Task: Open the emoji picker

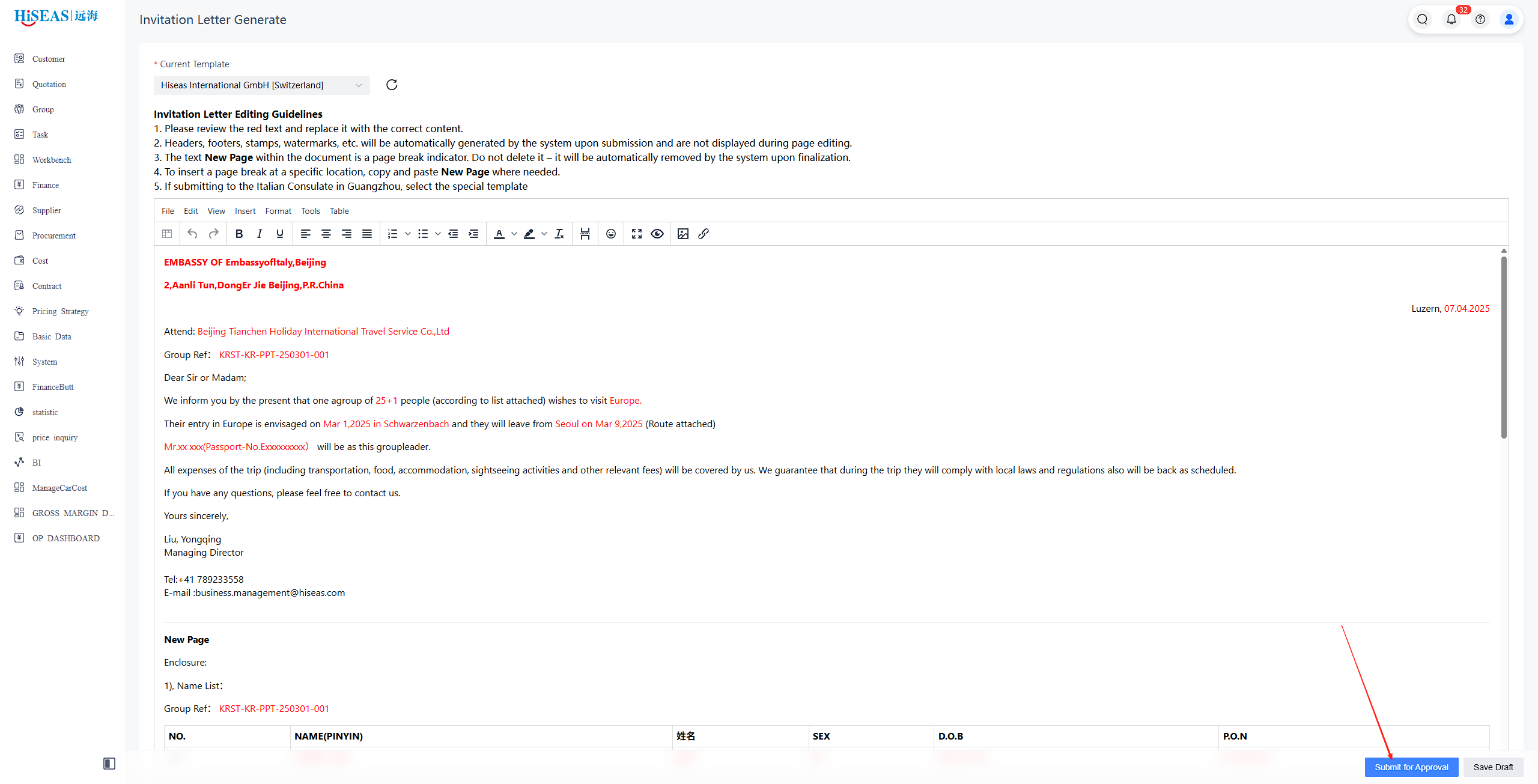Action: click(611, 234)
